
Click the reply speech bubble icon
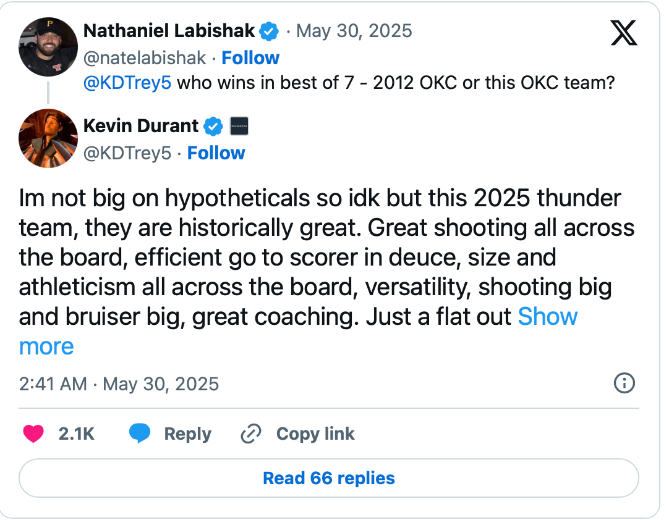pyautogui.click(x=139, y=433)
